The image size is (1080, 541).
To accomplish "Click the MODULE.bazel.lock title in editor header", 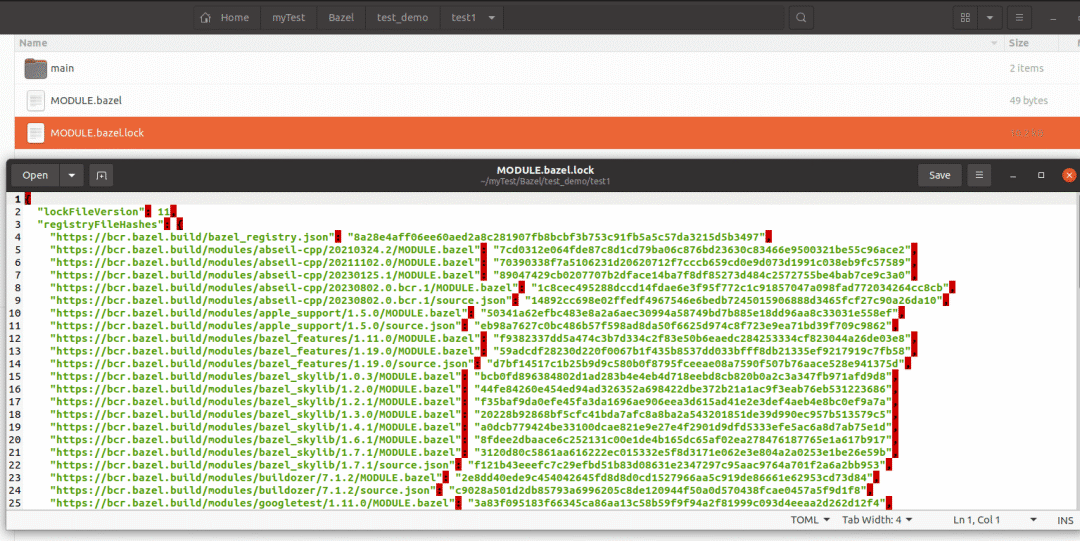I will point(545,170).
